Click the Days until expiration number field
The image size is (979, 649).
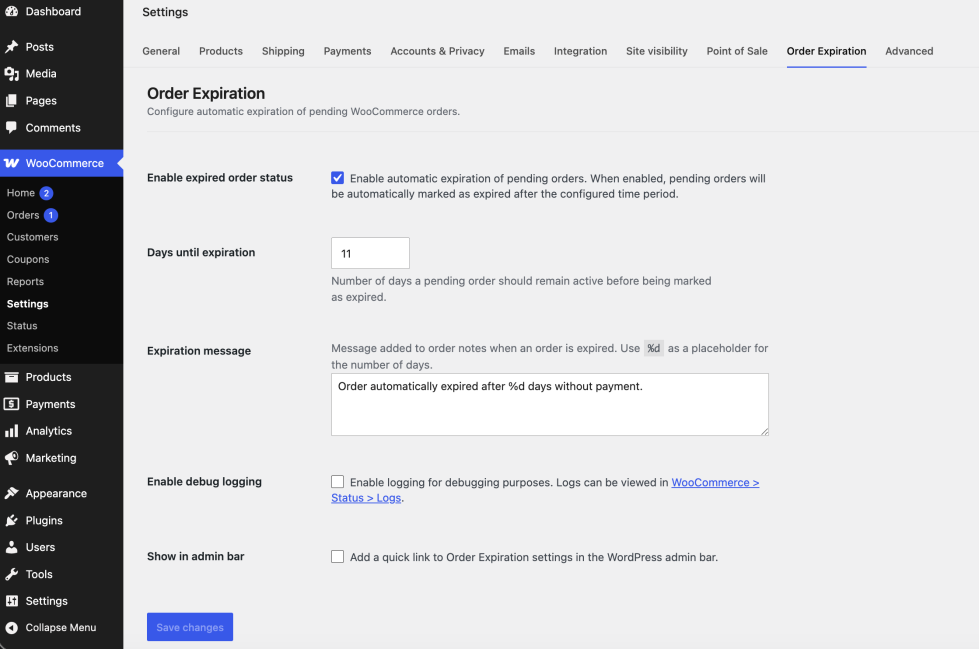coord(370,253)
